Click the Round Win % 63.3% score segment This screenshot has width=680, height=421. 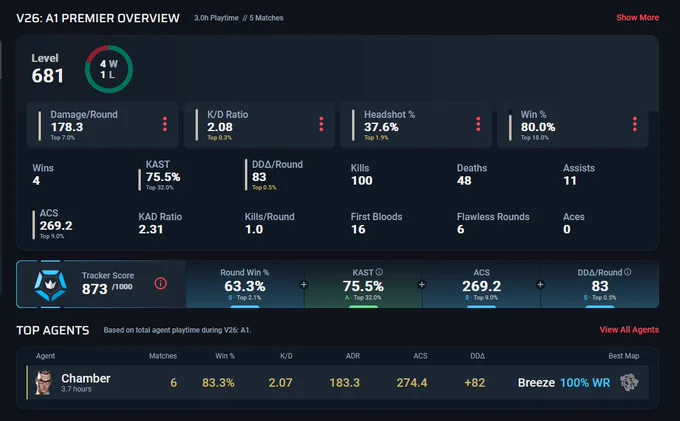click(245, 284)
